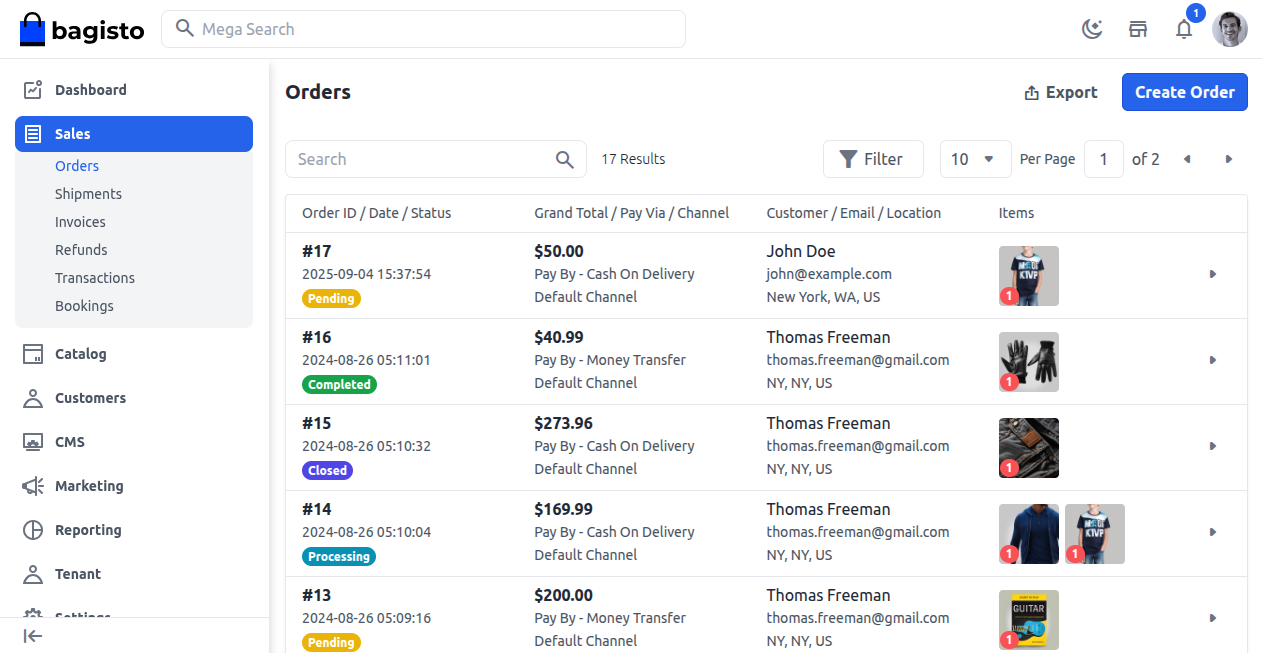This screenshot has width=1262, height=653.
Task: Go to the CMS section
Action: click(x=70, y=442)
